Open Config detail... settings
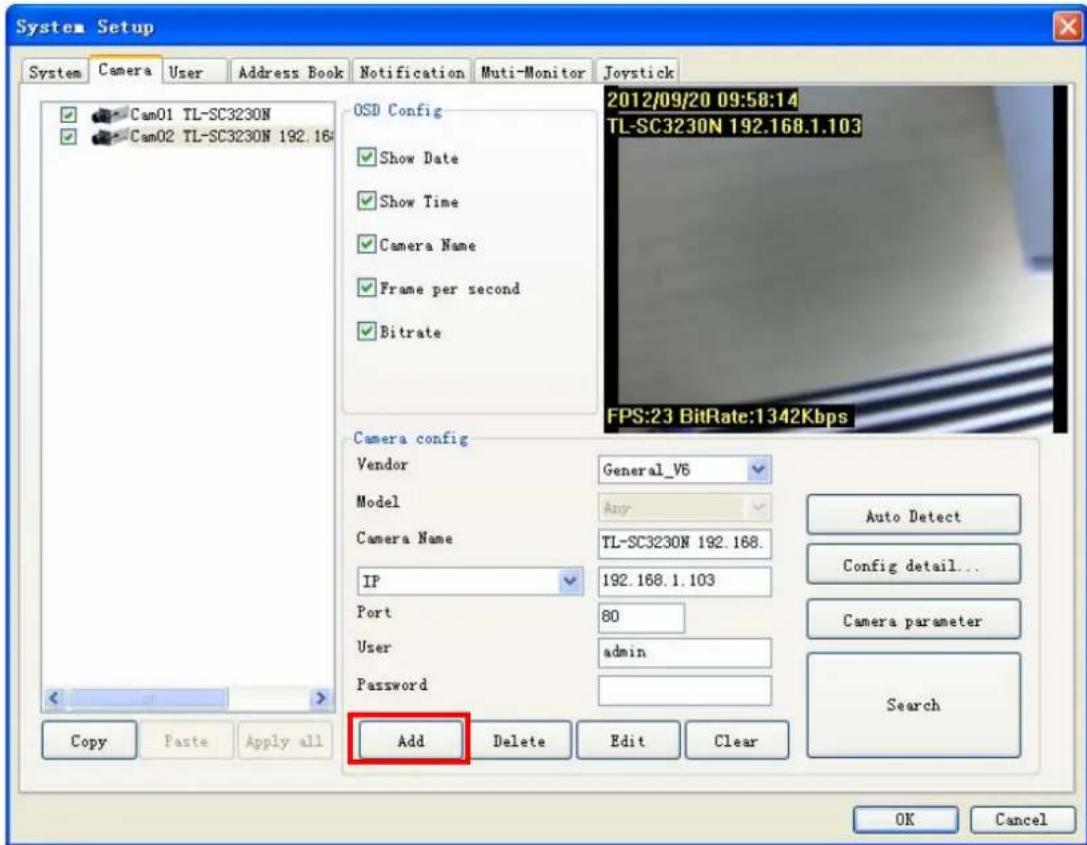Viewport: 1087px width, 845px height. pyautogui.click(x=913, y=565)
